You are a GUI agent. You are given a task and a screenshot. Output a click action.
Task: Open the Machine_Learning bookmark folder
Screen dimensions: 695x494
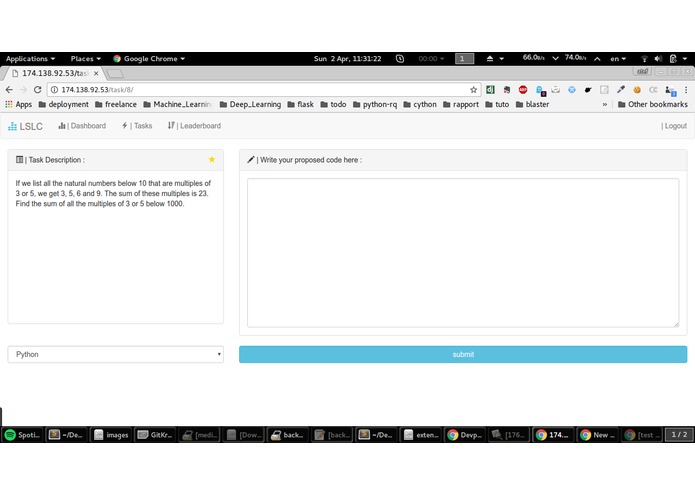pos(178,105)
